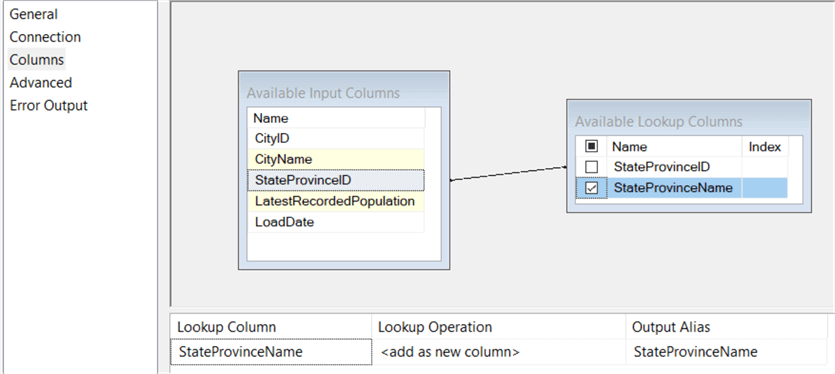Click the StateProvinceName Lookup Column cell
The height and width of the screenshot is (374, 835).
pos(271,352)
